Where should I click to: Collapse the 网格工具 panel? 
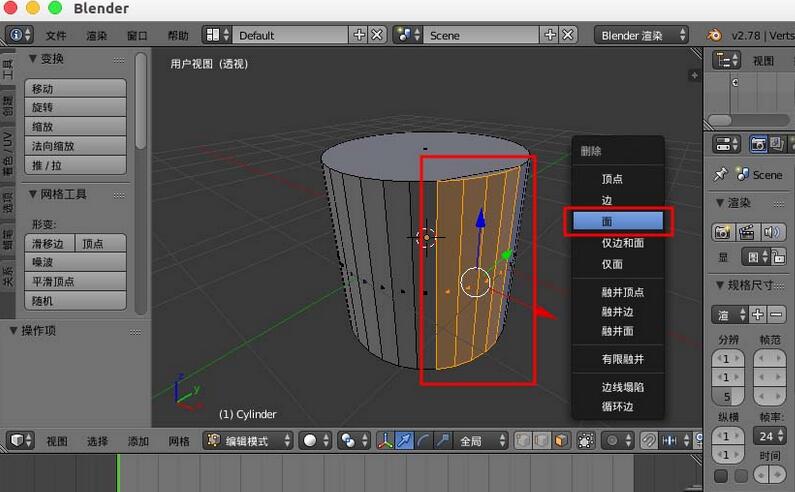pos(32,194)
